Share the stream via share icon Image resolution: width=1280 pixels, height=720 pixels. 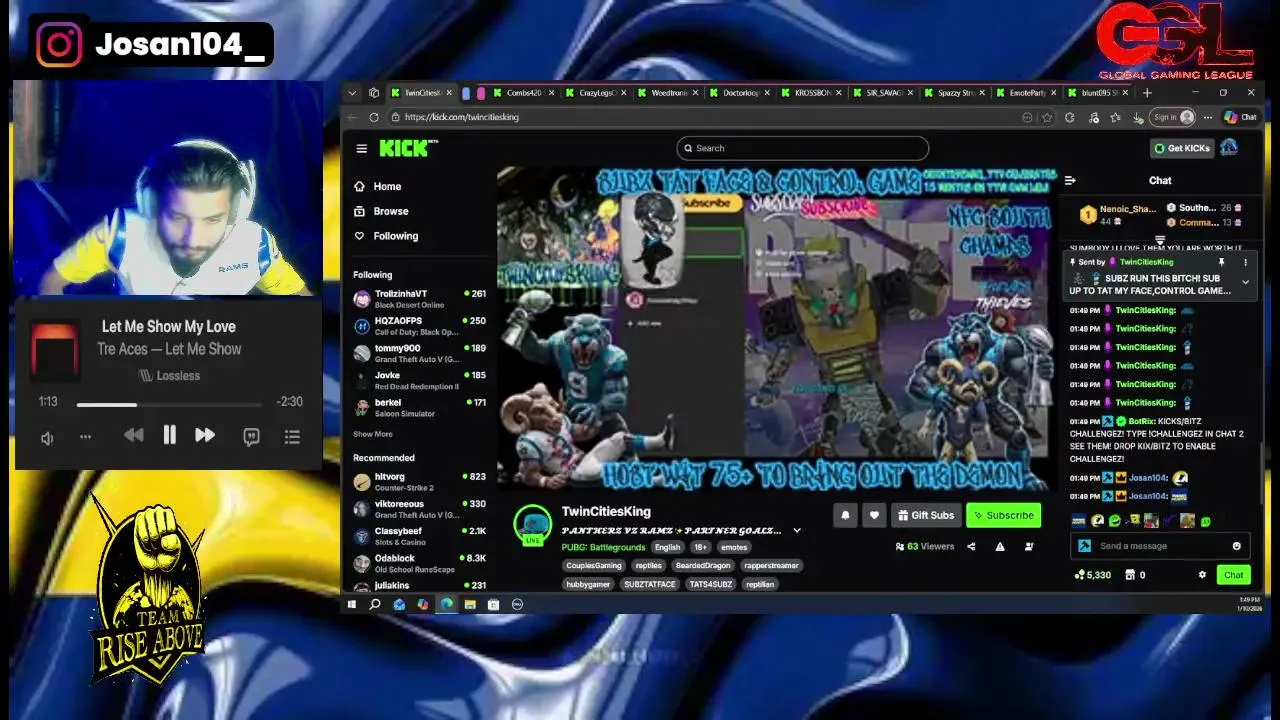tap(971, 547)
